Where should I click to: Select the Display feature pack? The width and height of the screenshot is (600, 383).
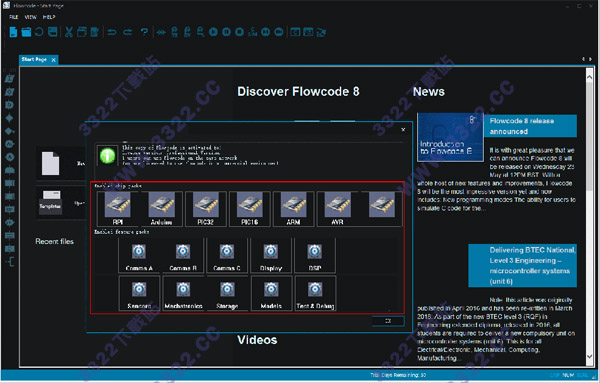tap(271, 255)
